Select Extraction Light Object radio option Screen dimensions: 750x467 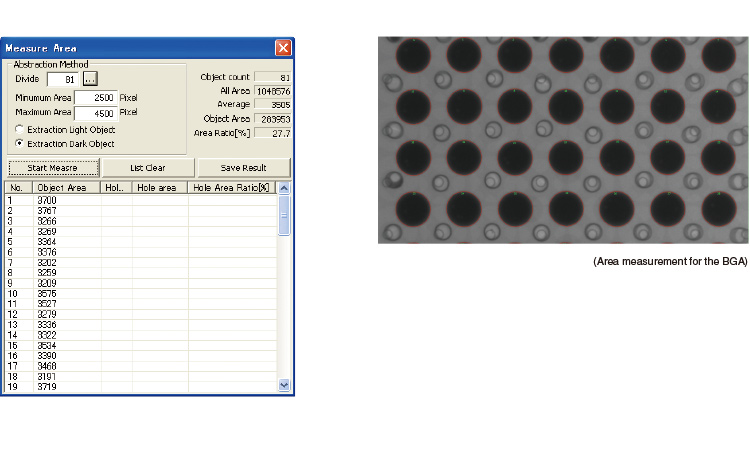(21, 130)
